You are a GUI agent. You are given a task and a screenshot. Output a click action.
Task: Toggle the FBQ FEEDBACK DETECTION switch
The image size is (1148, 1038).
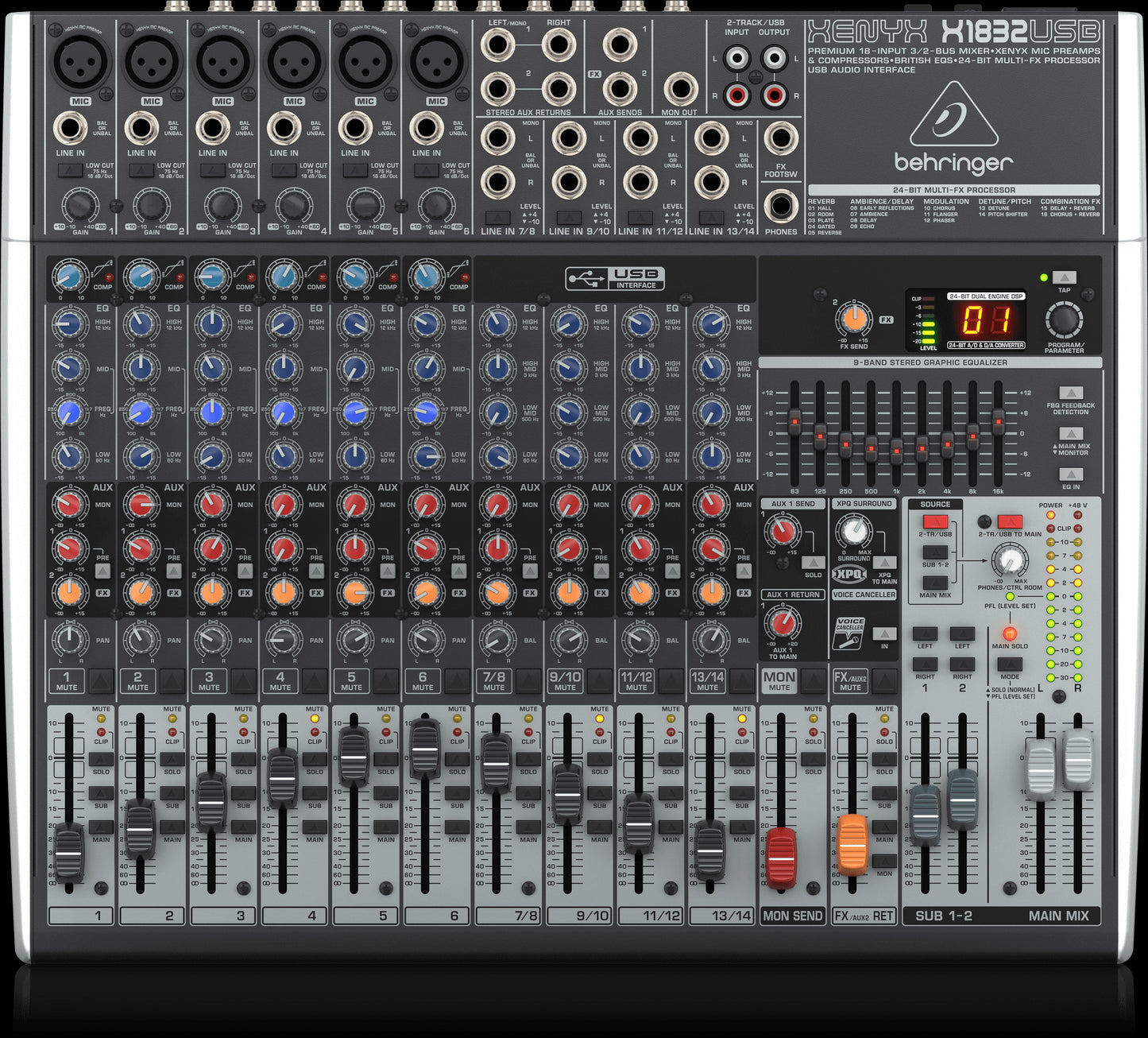1071,393
